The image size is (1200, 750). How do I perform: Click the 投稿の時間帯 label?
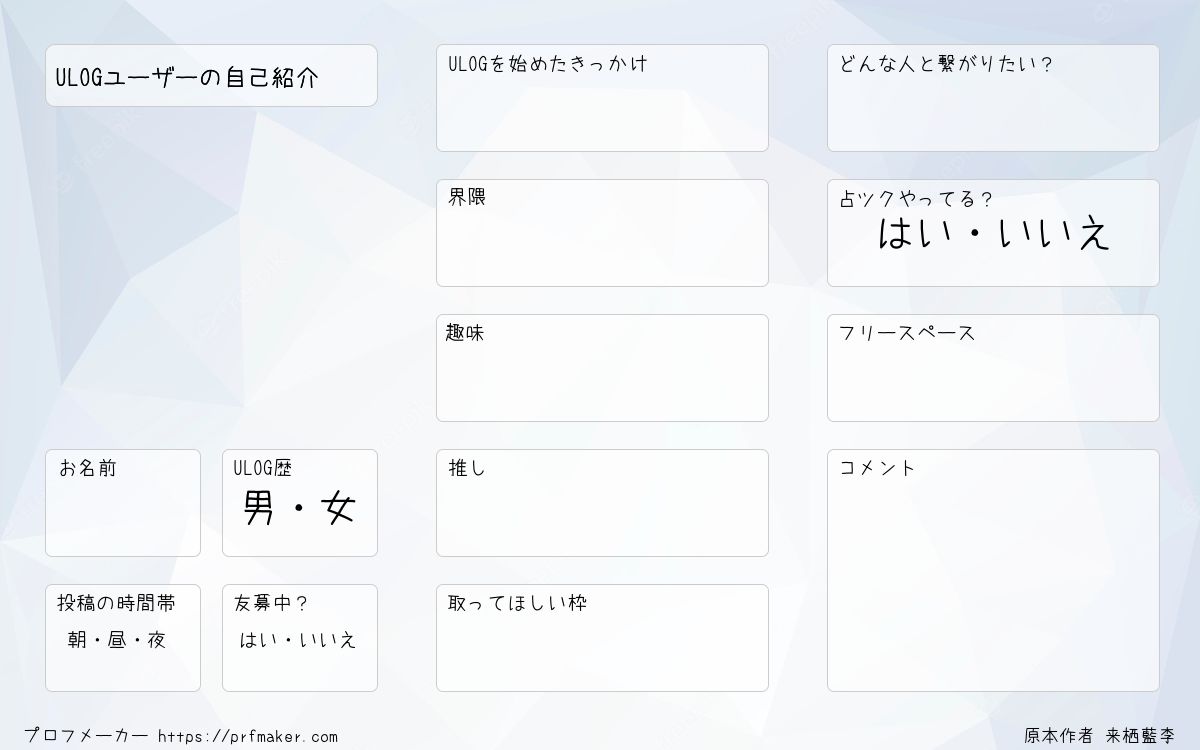point(116,603)
